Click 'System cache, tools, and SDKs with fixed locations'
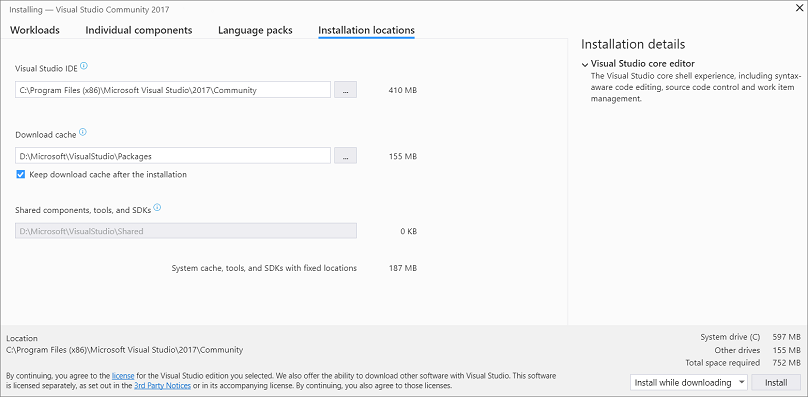 click(264, 268)
